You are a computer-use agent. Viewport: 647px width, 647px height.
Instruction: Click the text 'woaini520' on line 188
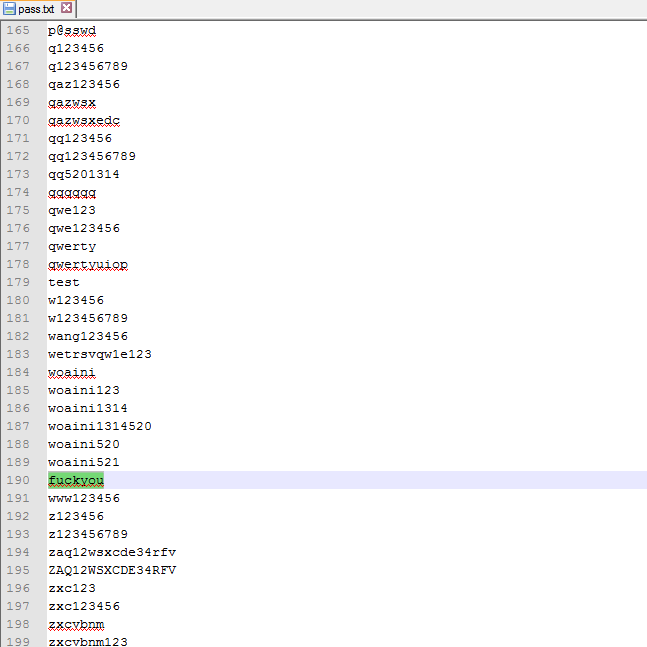[84, 444]
